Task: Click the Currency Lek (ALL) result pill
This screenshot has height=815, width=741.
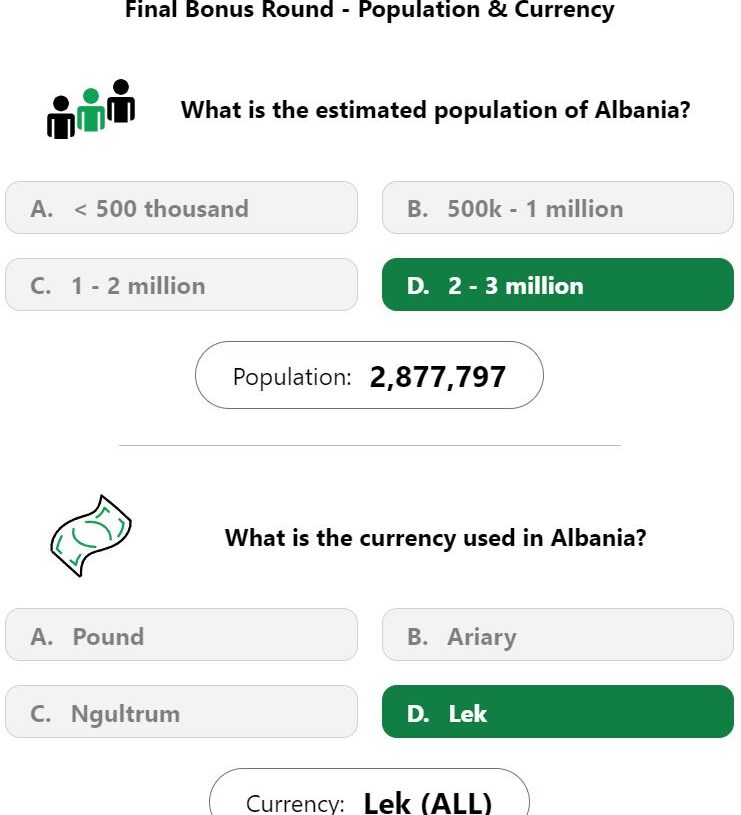Action: [369, 792]
